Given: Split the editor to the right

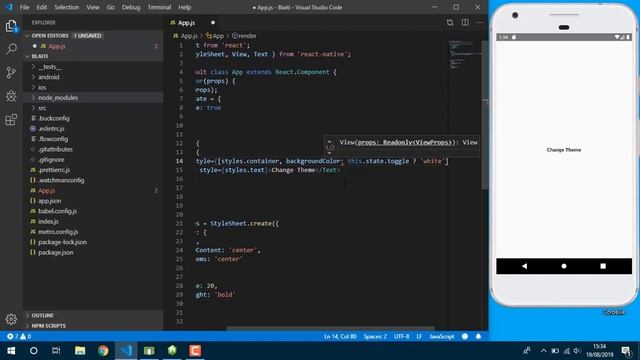Looking at the screenshot, I should 465,22.
